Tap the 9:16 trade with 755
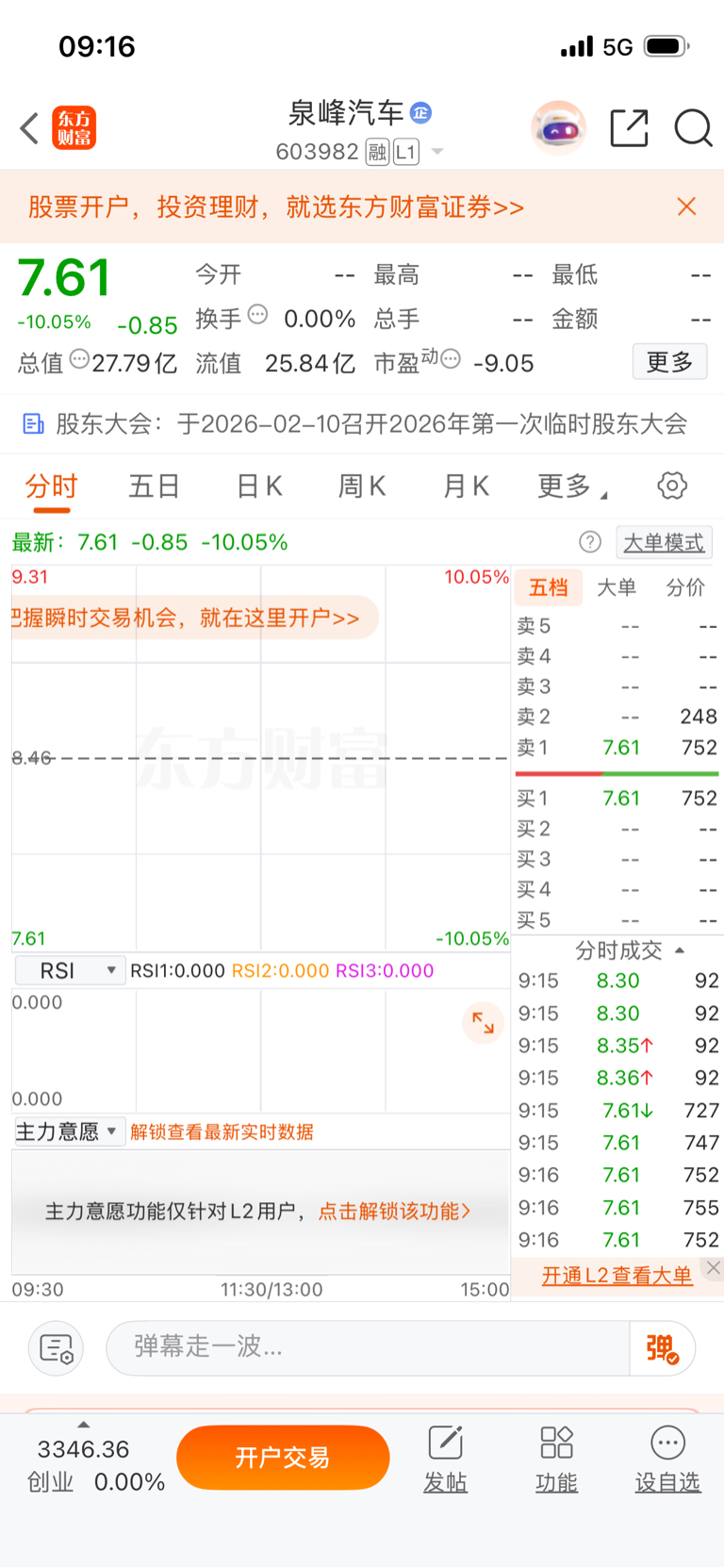Viewport: 724px width, 1568px height. click(x=618, y=1208)
